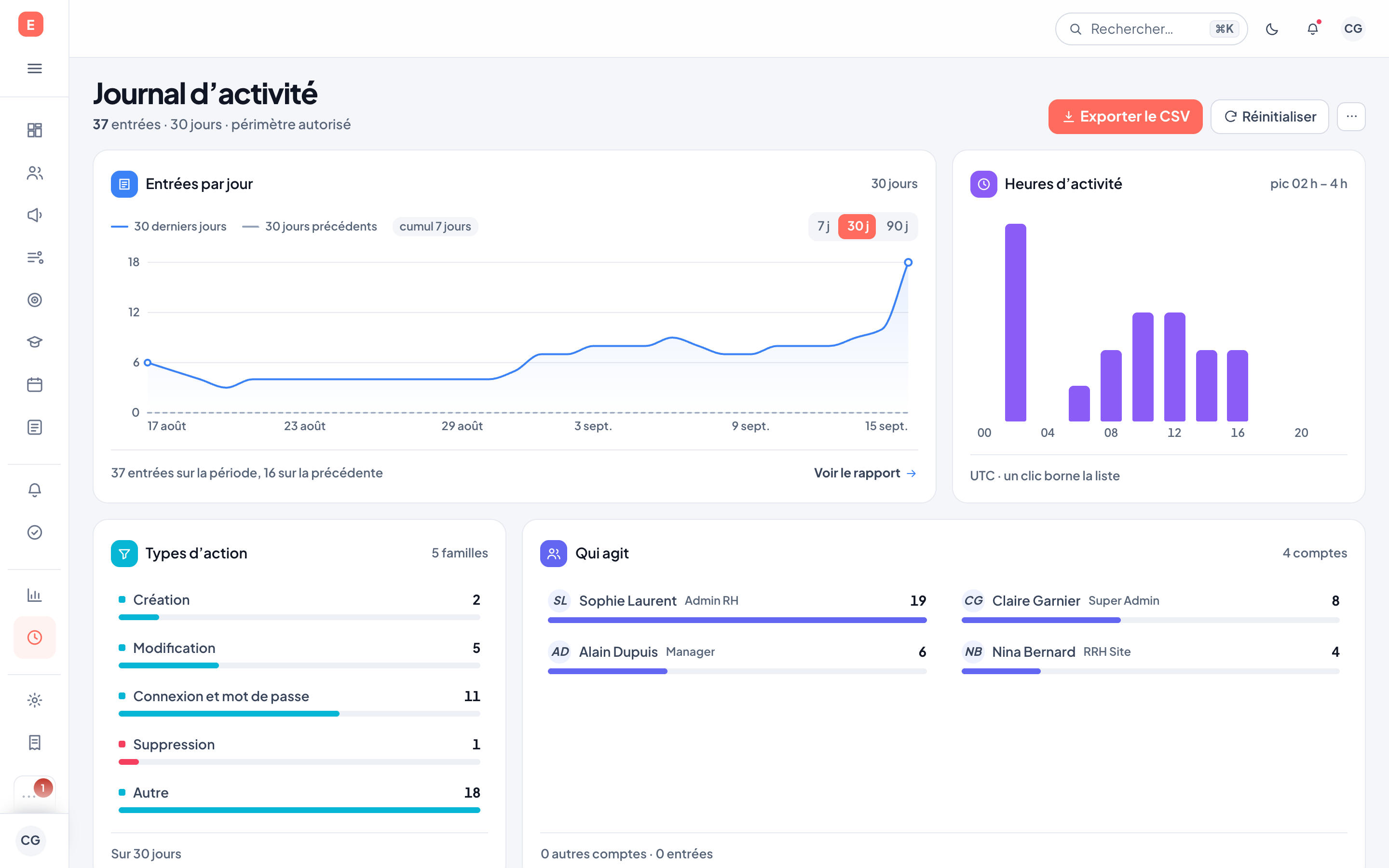Open the target icon in sidebar
The image size is (1389, 868).
tap(34, 299)
